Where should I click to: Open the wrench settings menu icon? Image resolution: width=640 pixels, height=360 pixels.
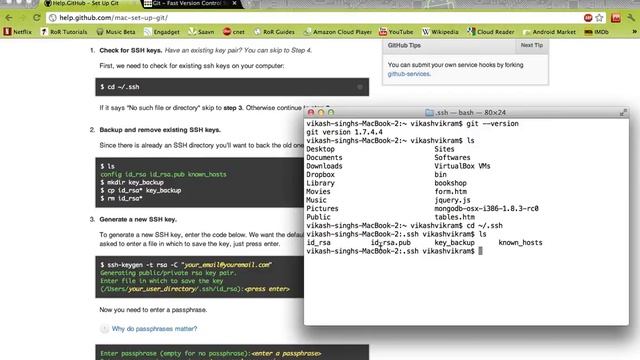[631, 18]
